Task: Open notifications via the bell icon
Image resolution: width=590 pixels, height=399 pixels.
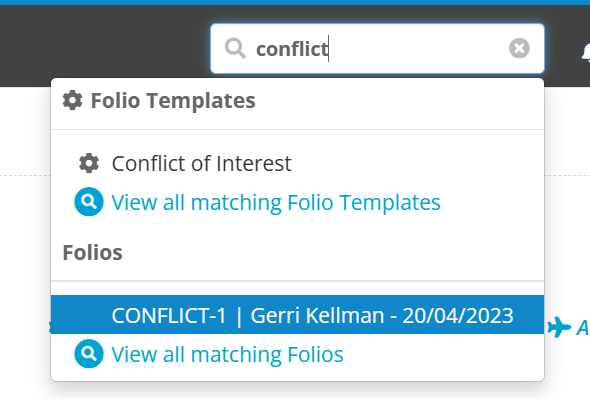Action: pos(585,52)
